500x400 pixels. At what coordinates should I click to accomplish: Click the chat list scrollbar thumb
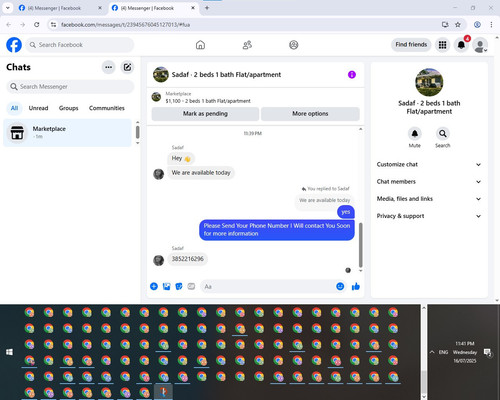click(x=137, y=132)
